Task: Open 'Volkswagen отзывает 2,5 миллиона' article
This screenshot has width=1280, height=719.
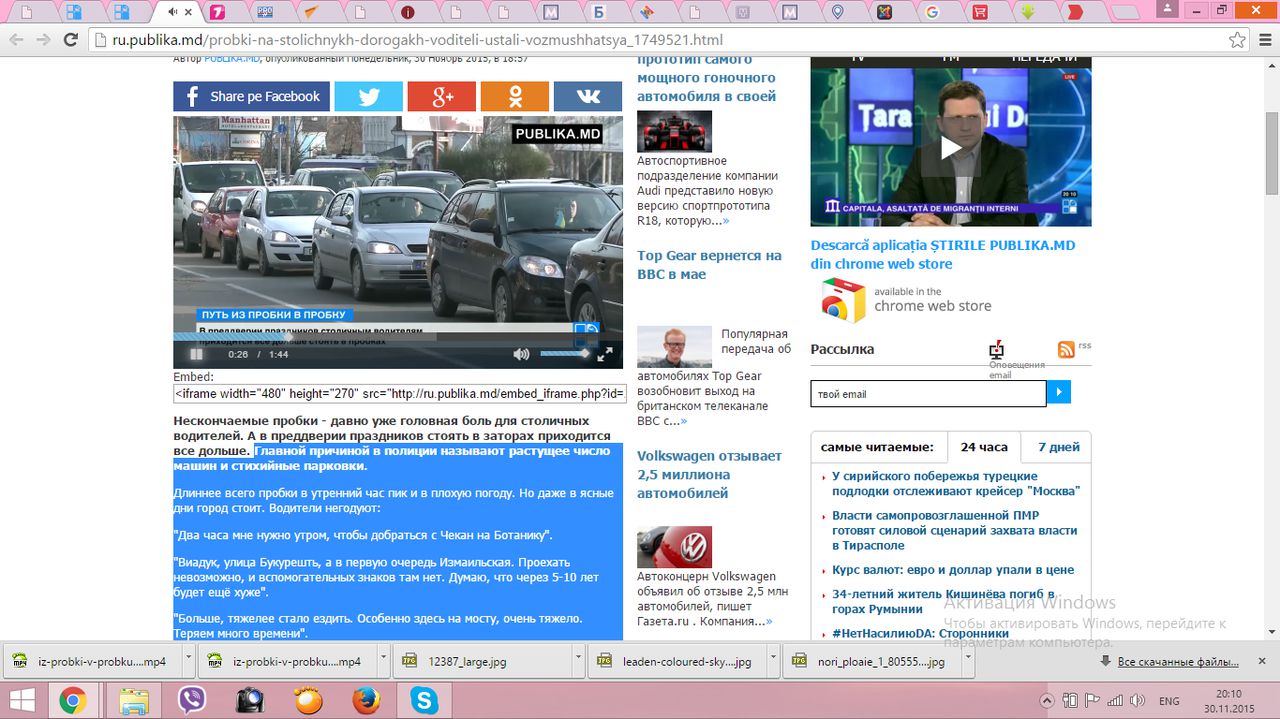Action: point(709,474)
